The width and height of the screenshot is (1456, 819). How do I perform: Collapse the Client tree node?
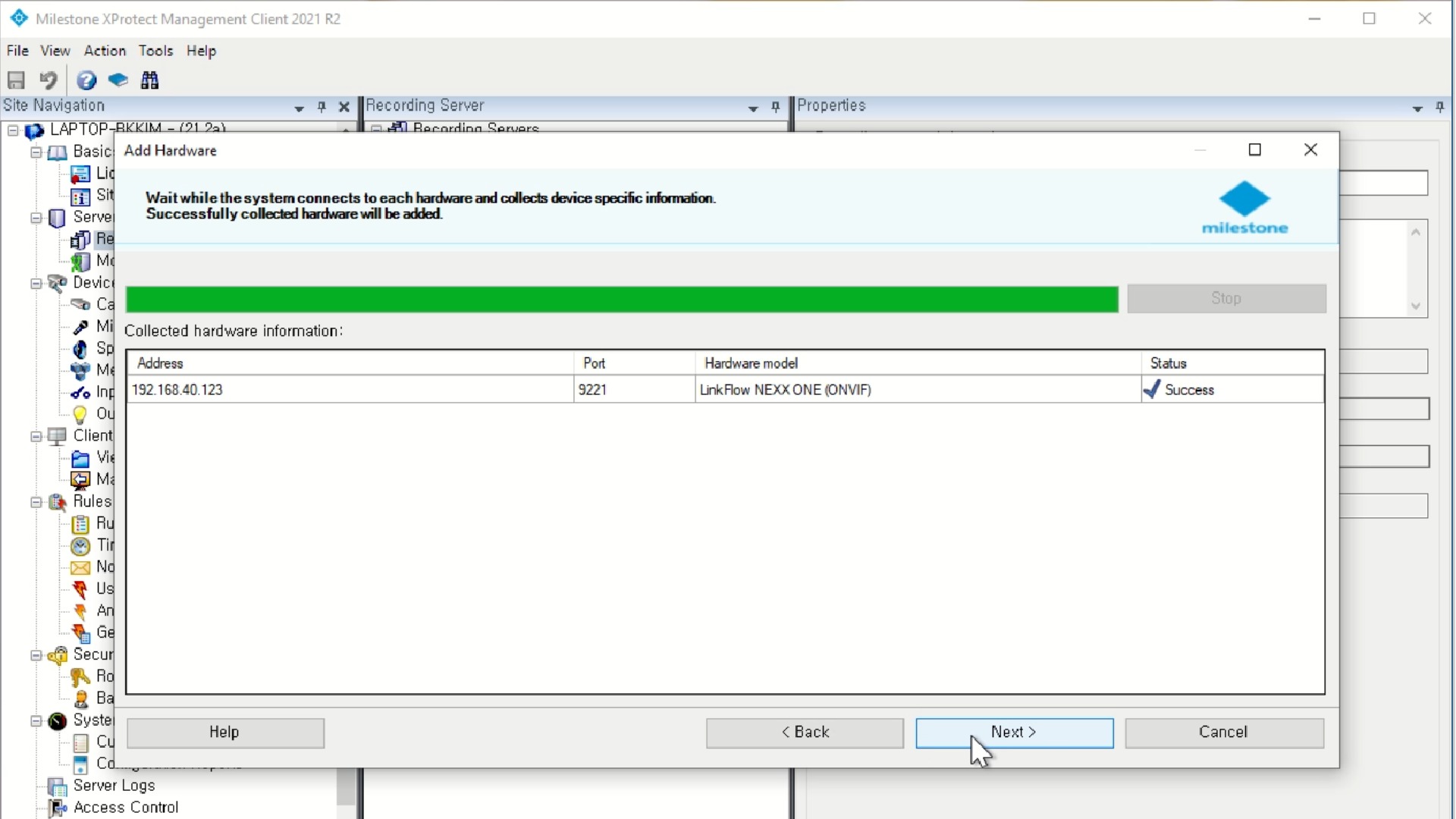[36, 437]
